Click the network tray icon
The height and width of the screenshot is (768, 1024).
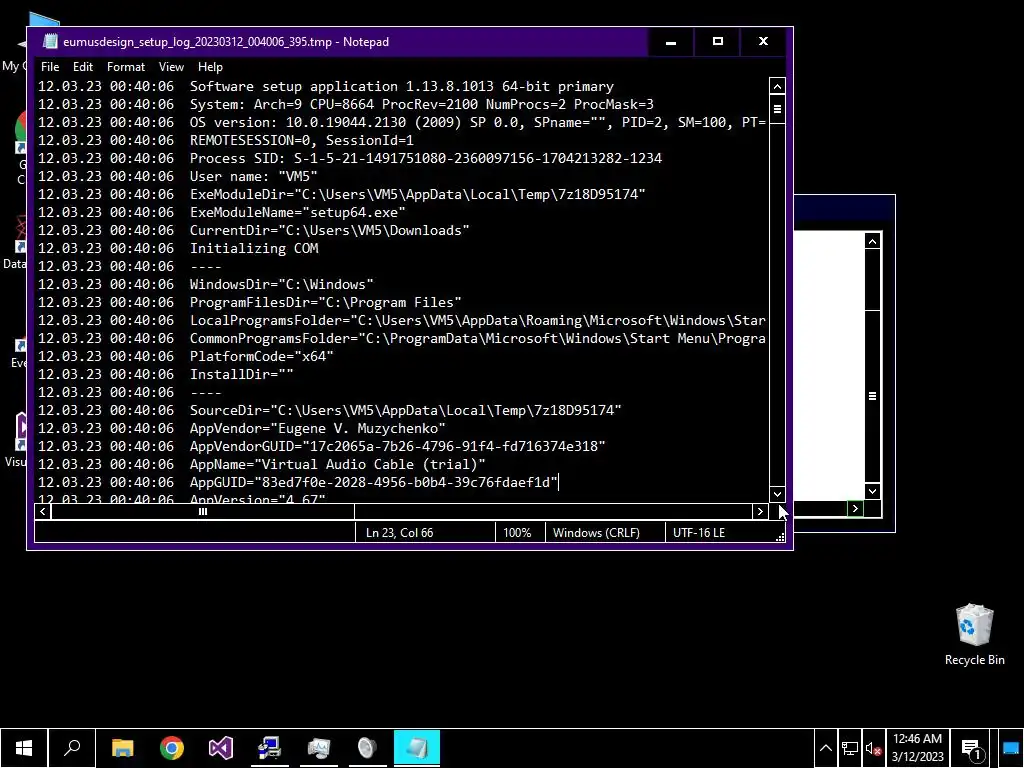850,748
